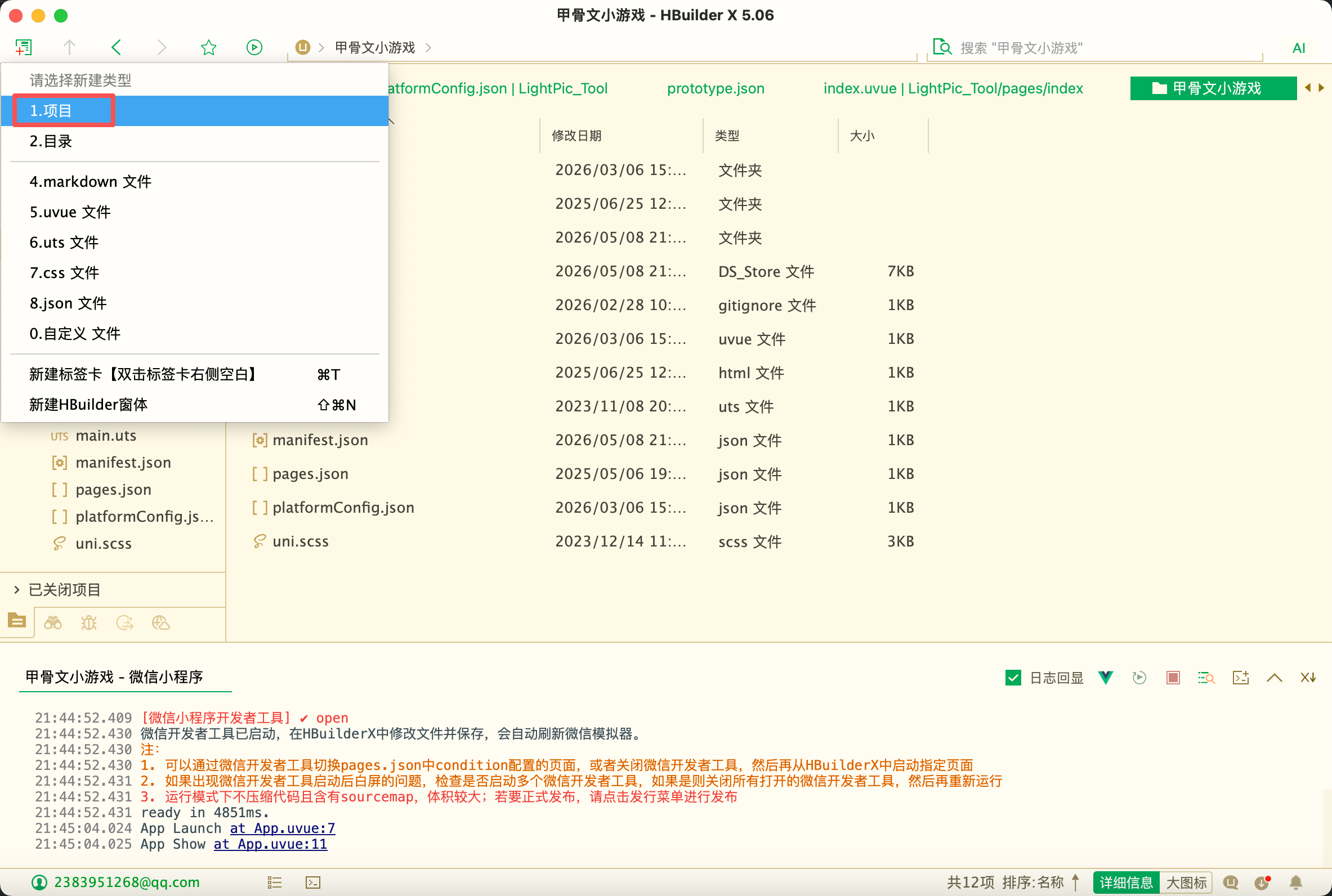Open platformConfig.json in the file list
Viewport: 1332px width, 896px height.
point(343,508)
